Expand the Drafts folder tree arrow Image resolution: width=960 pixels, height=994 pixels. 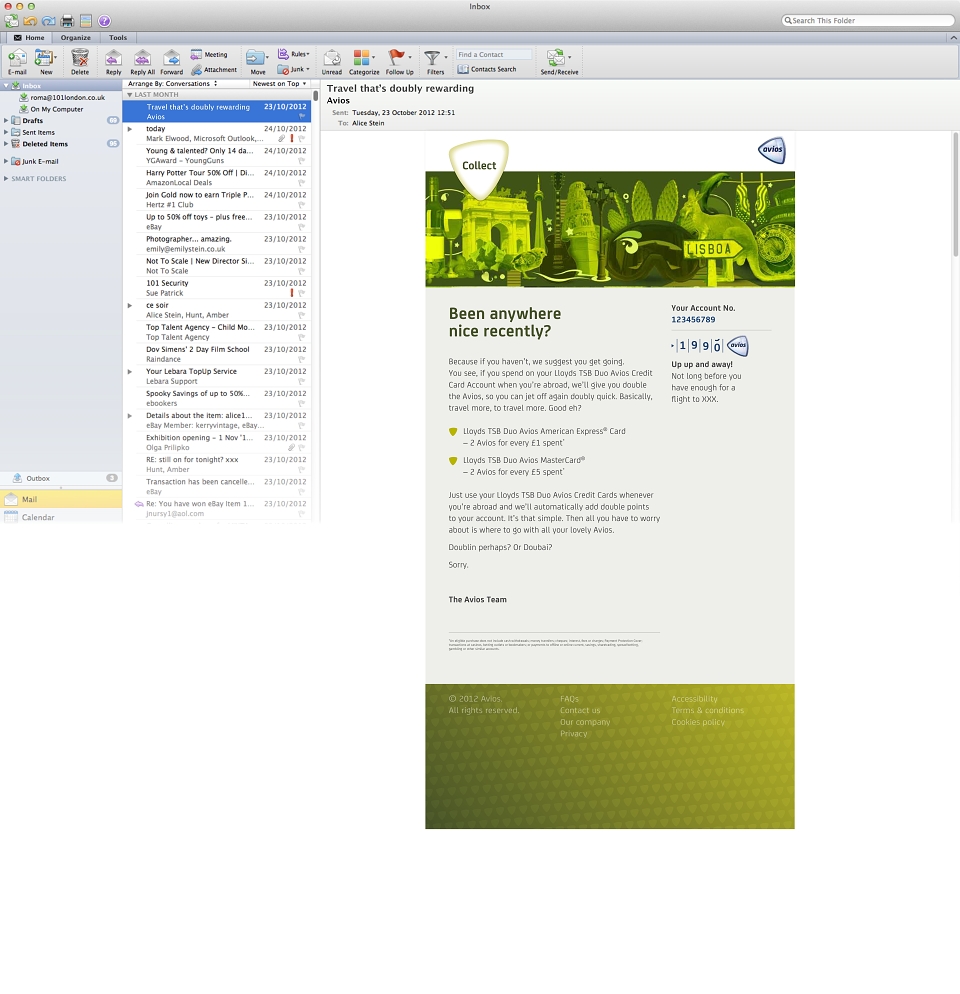pyautogui.click(x=6, y=120)
